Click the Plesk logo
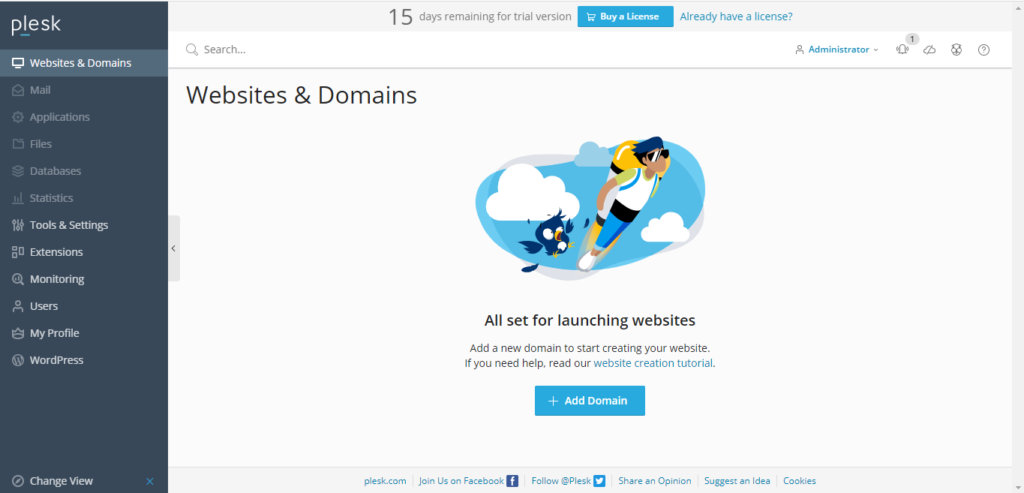 35,25
